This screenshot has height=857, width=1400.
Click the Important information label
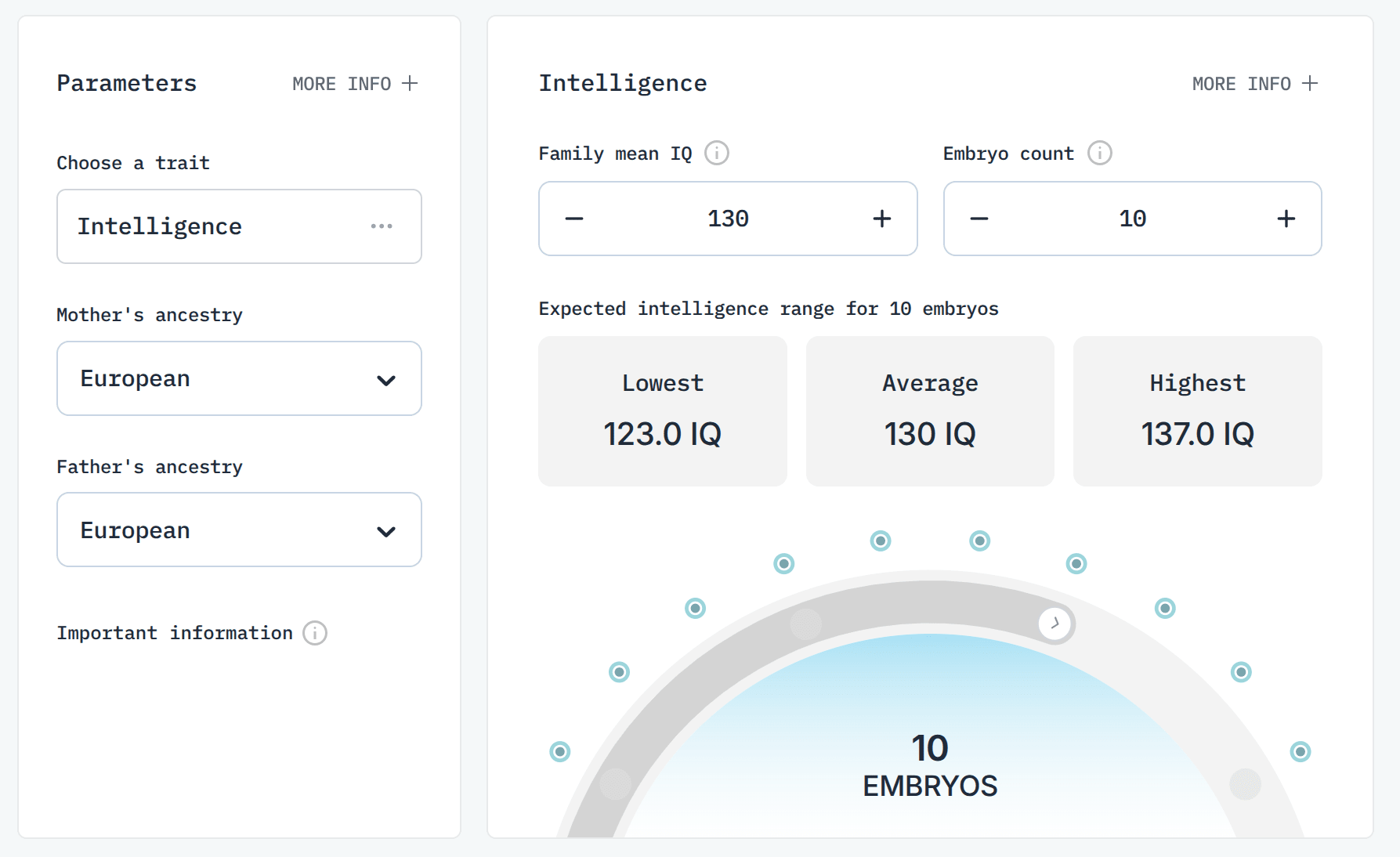175,633
